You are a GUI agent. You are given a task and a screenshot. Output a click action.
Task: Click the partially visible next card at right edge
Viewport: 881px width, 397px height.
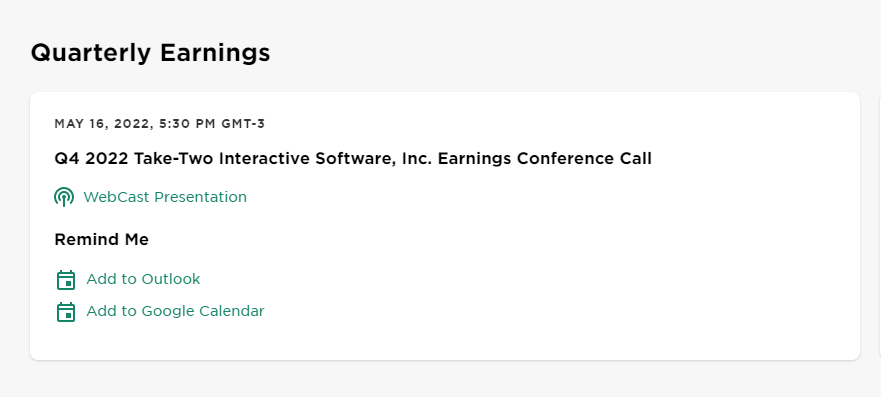tap(879, 226)
